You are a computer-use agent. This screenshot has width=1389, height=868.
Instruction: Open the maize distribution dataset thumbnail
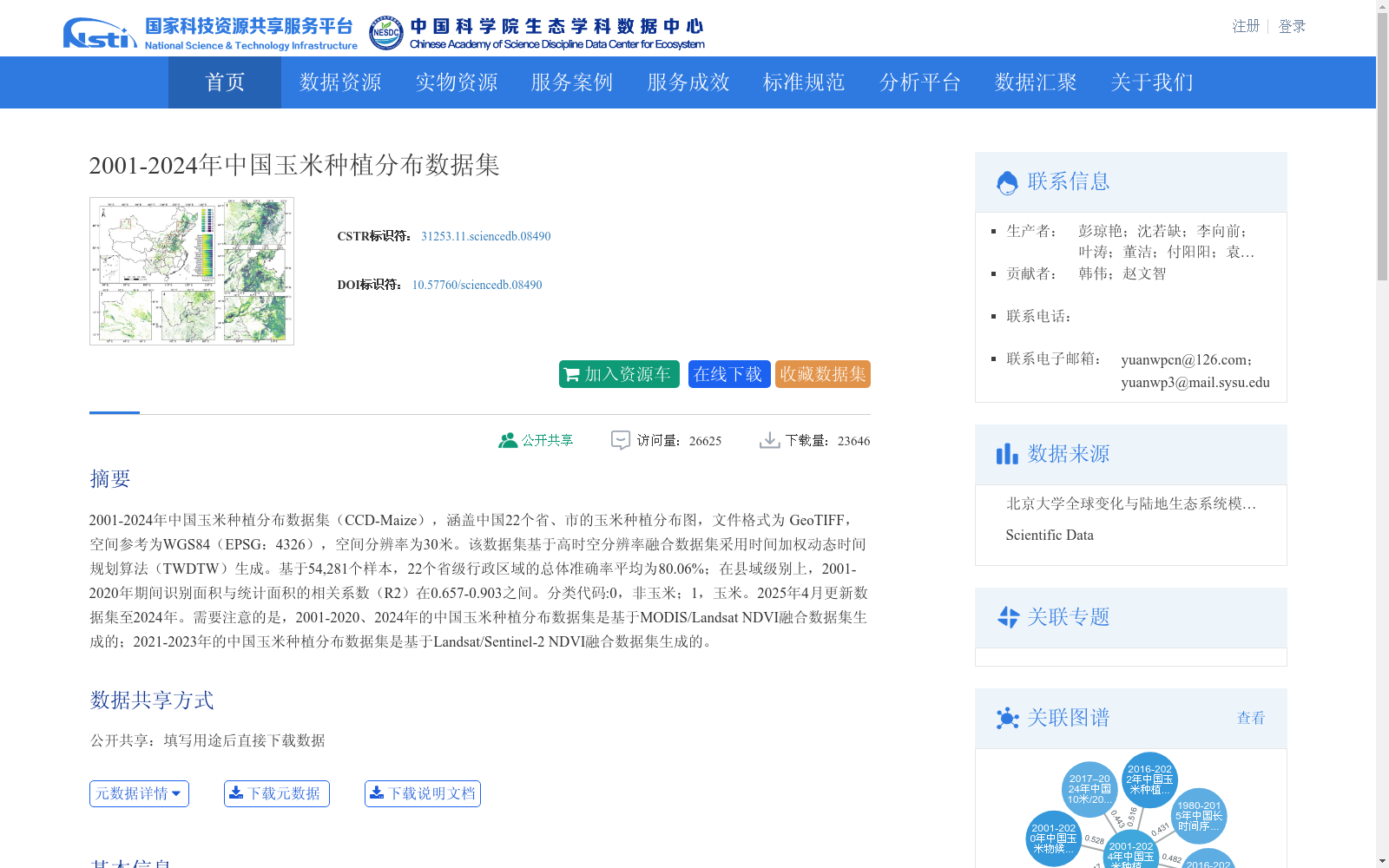coord(191,270)
